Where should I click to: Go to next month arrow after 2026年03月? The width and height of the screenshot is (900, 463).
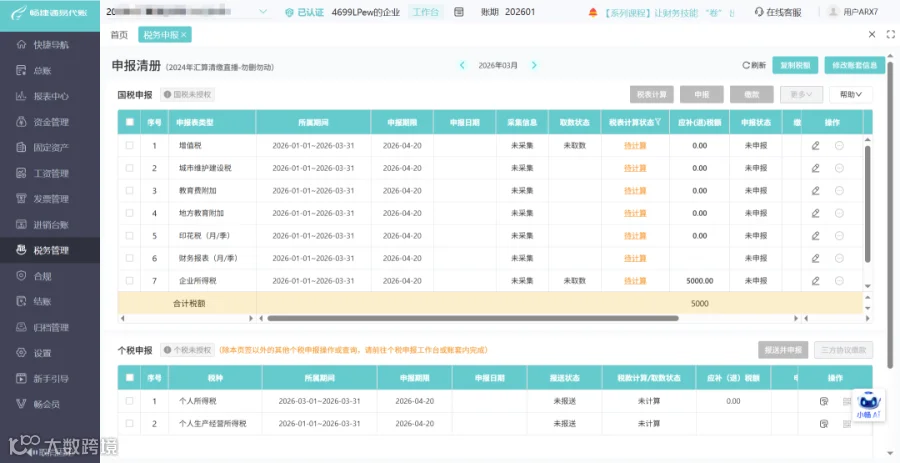[534, 65]
